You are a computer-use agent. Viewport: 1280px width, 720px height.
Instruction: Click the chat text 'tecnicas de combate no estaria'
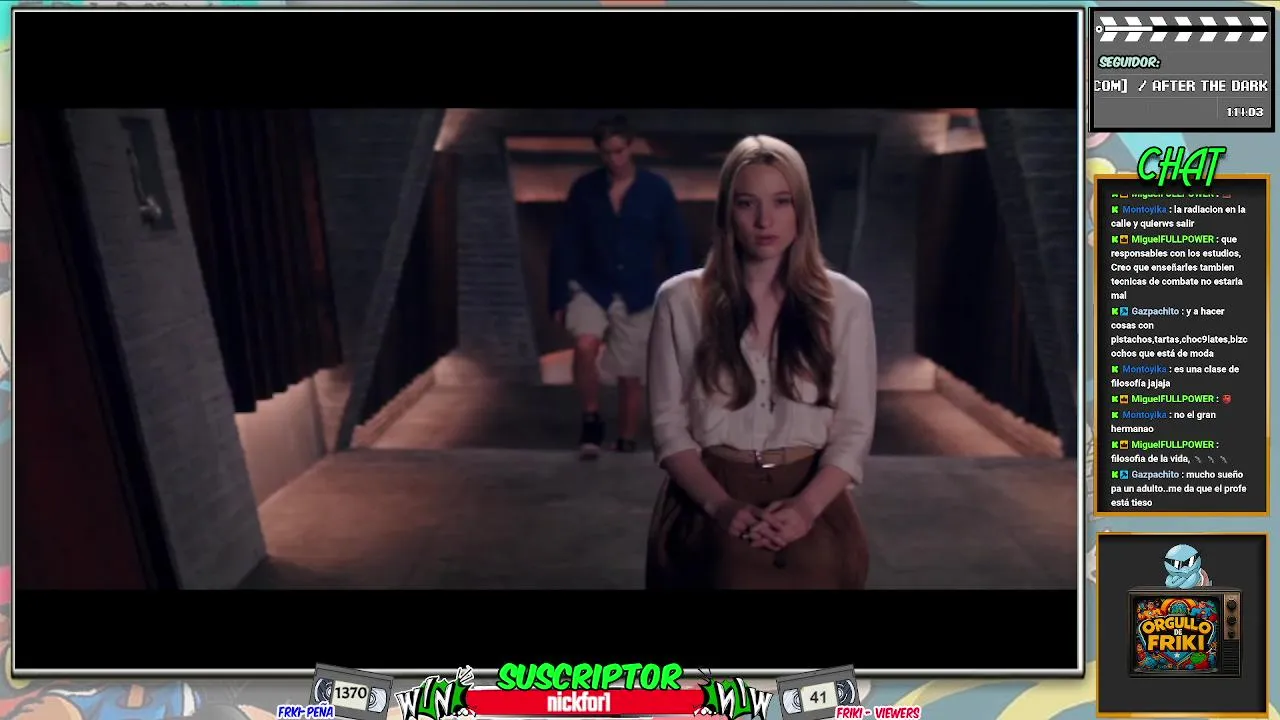tap(1176, 282)
